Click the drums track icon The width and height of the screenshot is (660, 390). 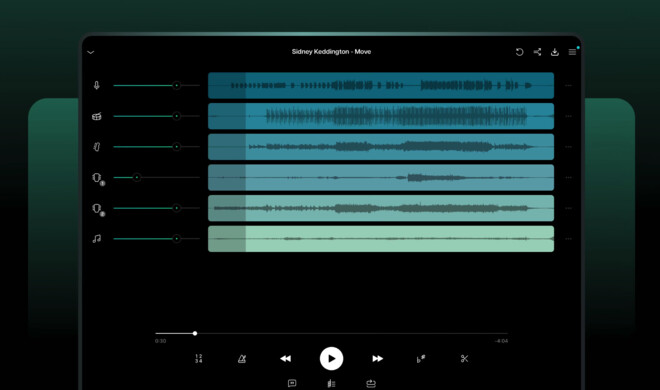point(97,116)
